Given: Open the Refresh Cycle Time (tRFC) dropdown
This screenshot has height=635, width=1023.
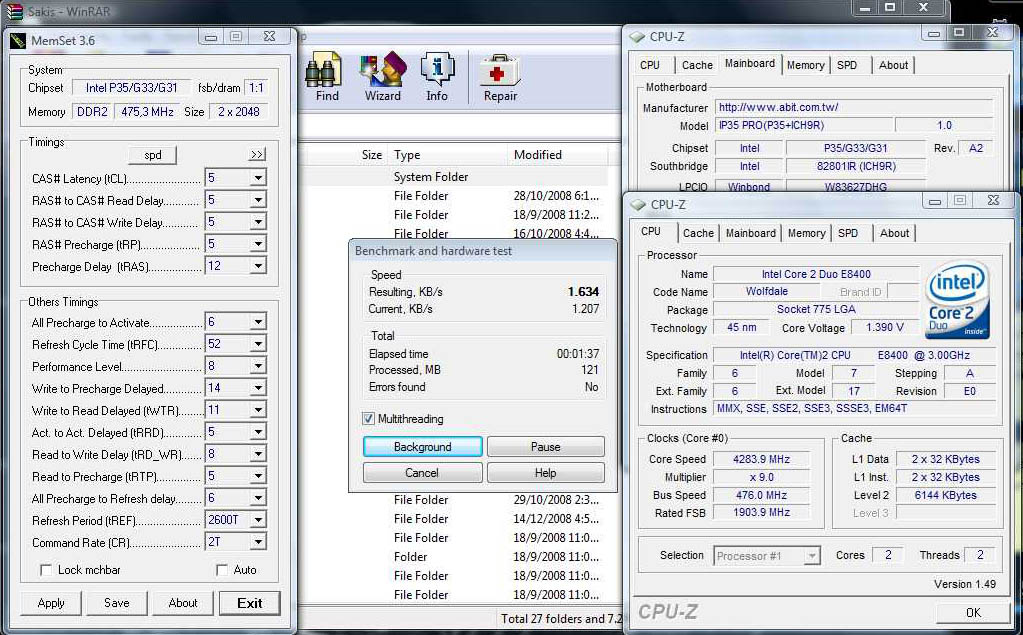Looking at the screenshot, I should click(x=258, y=344).
